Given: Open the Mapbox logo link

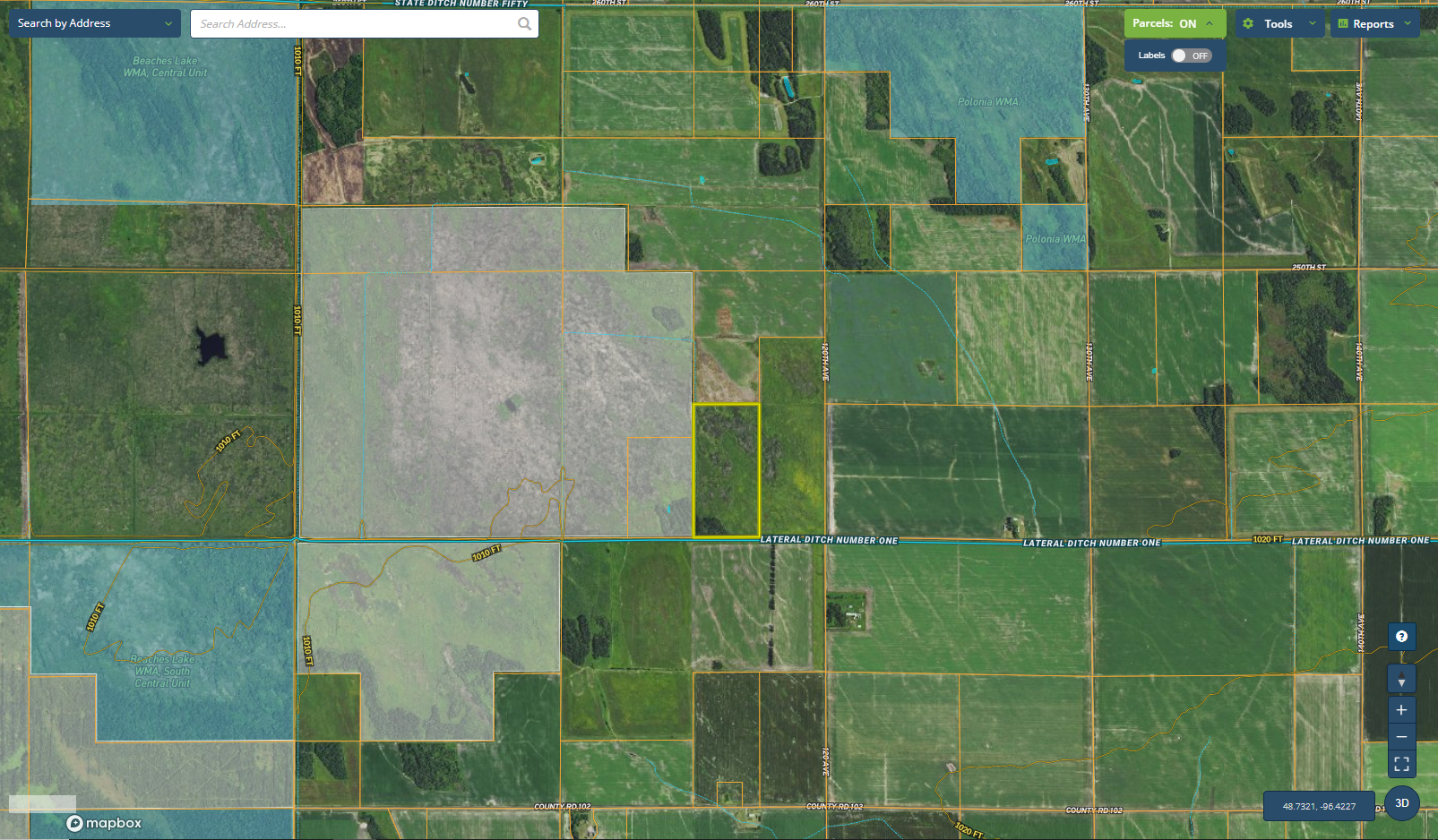Looking at the screenshot, I should tap(105, 823).
